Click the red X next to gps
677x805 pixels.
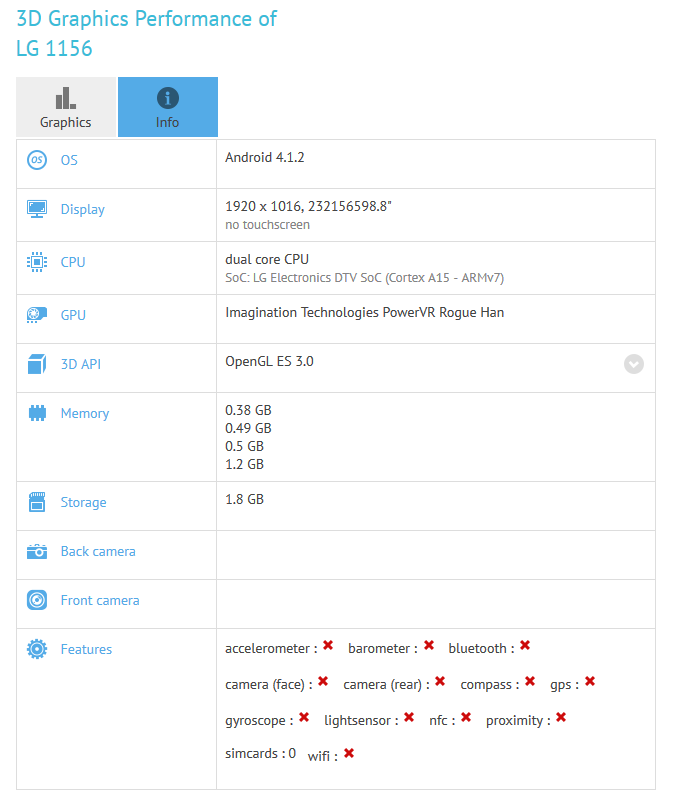590,681
